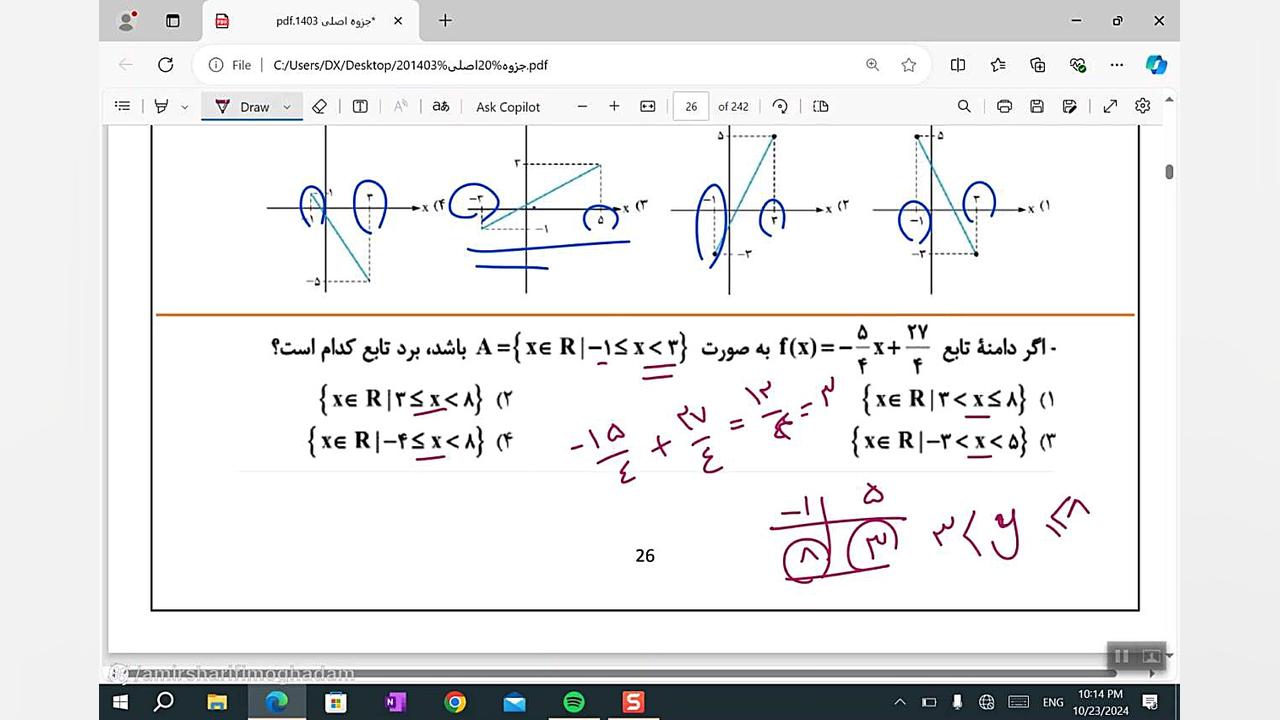Launch OneNote from the taskbar

(395, 702)
